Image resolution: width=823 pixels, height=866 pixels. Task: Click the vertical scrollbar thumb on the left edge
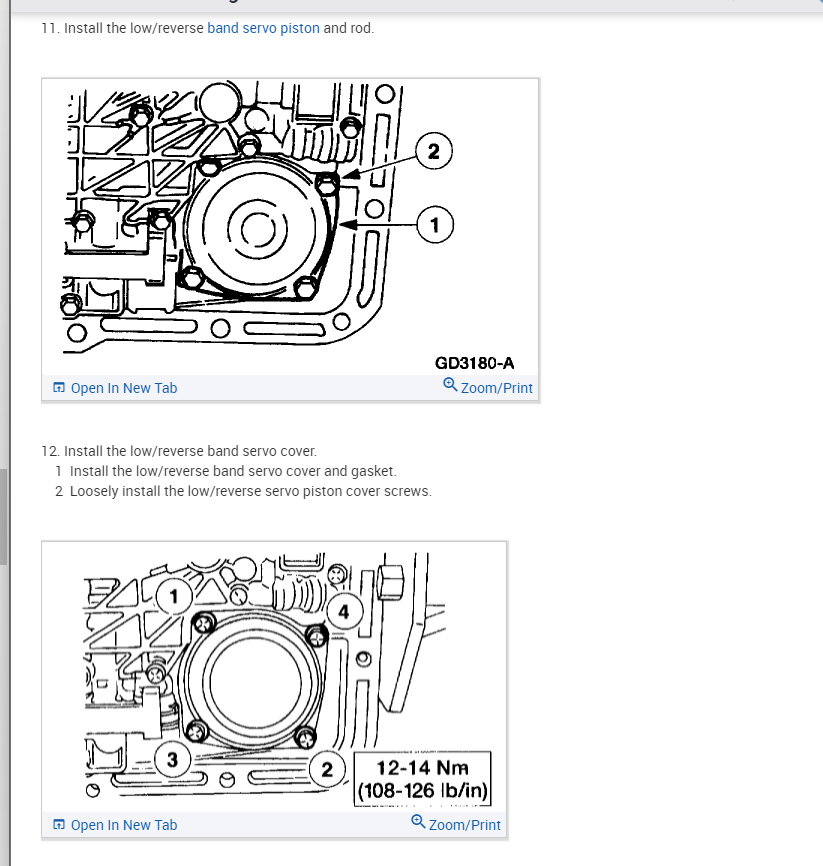(x=3, y=517)
